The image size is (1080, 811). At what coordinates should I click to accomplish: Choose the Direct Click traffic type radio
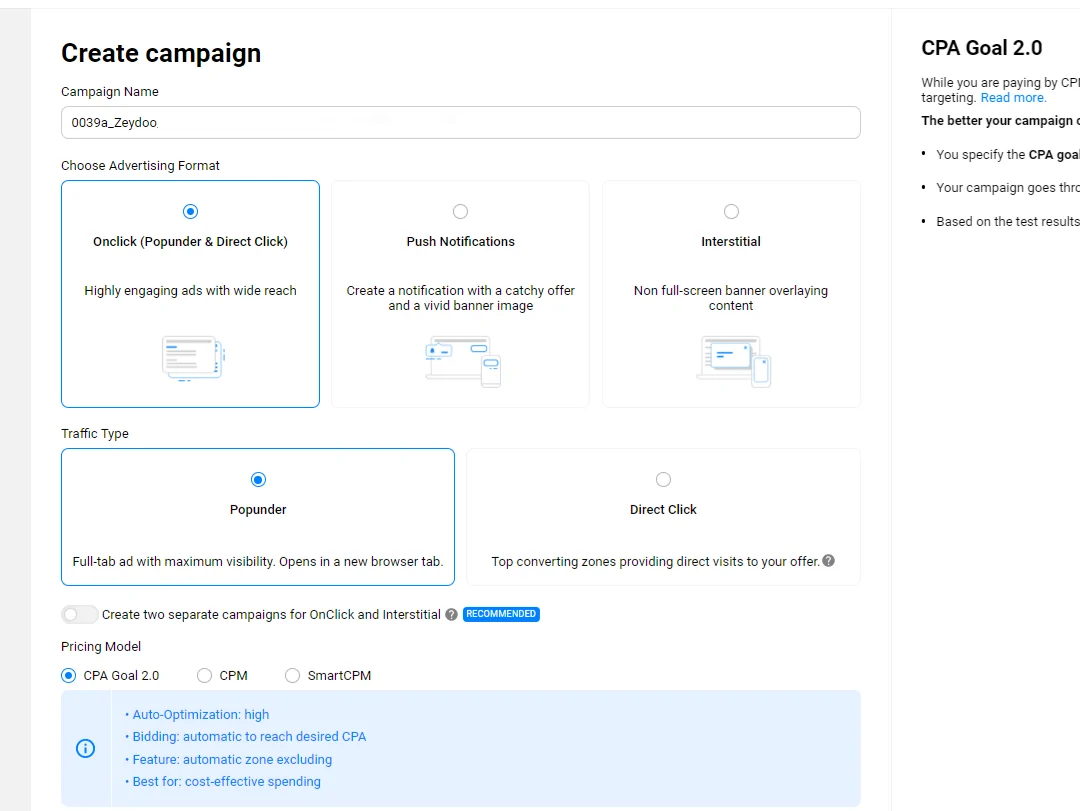pos(663,480)
